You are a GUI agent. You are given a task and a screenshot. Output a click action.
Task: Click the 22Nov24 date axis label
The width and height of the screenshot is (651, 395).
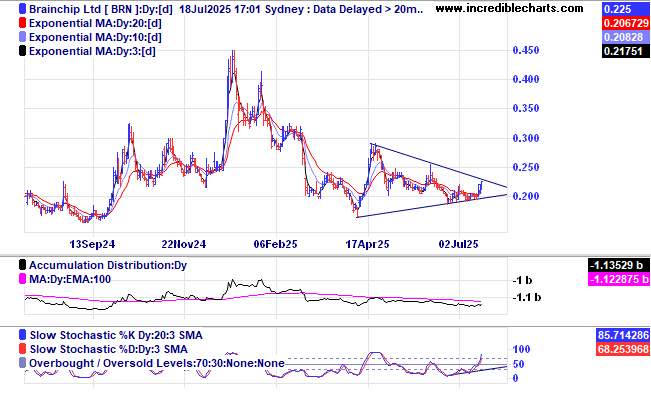pos(184,244)
